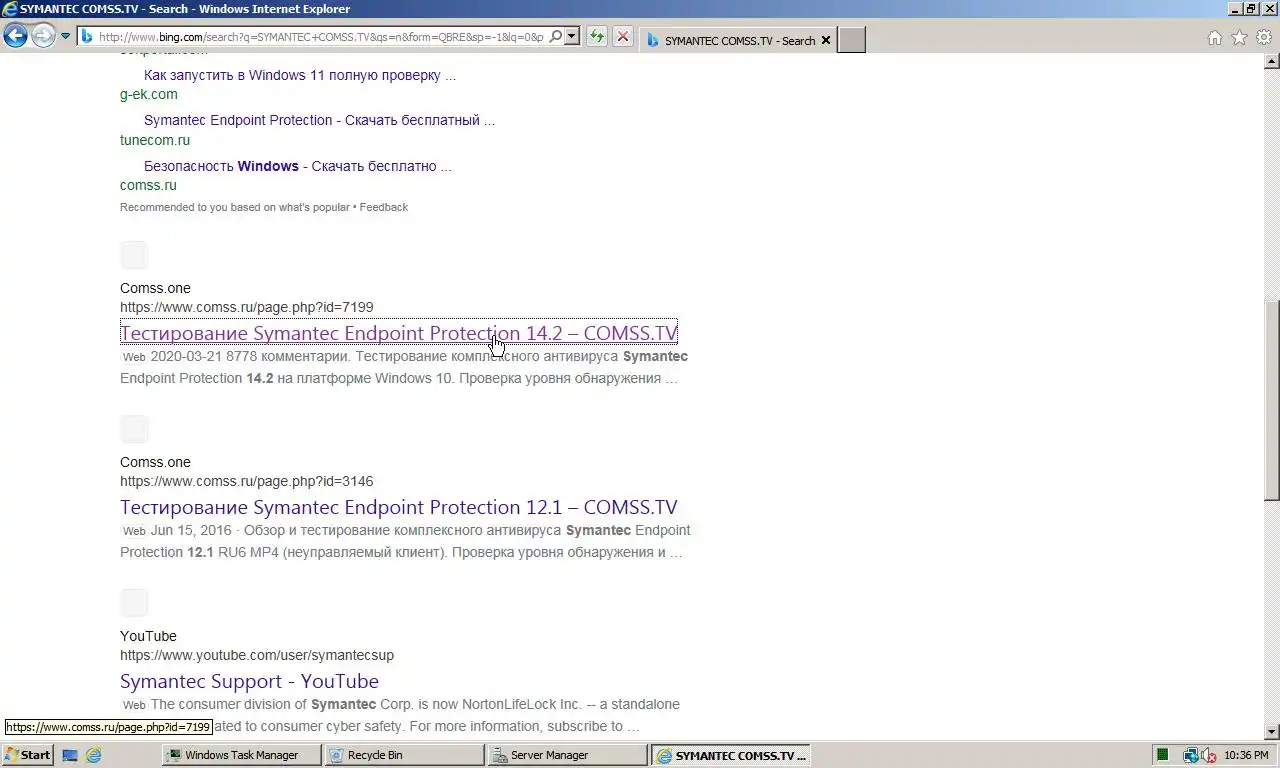Screen dimensions: 1280x768
Task: Open 'Тестирование Symantec Endpoint Protection 12.1' result
Action: 399,507
